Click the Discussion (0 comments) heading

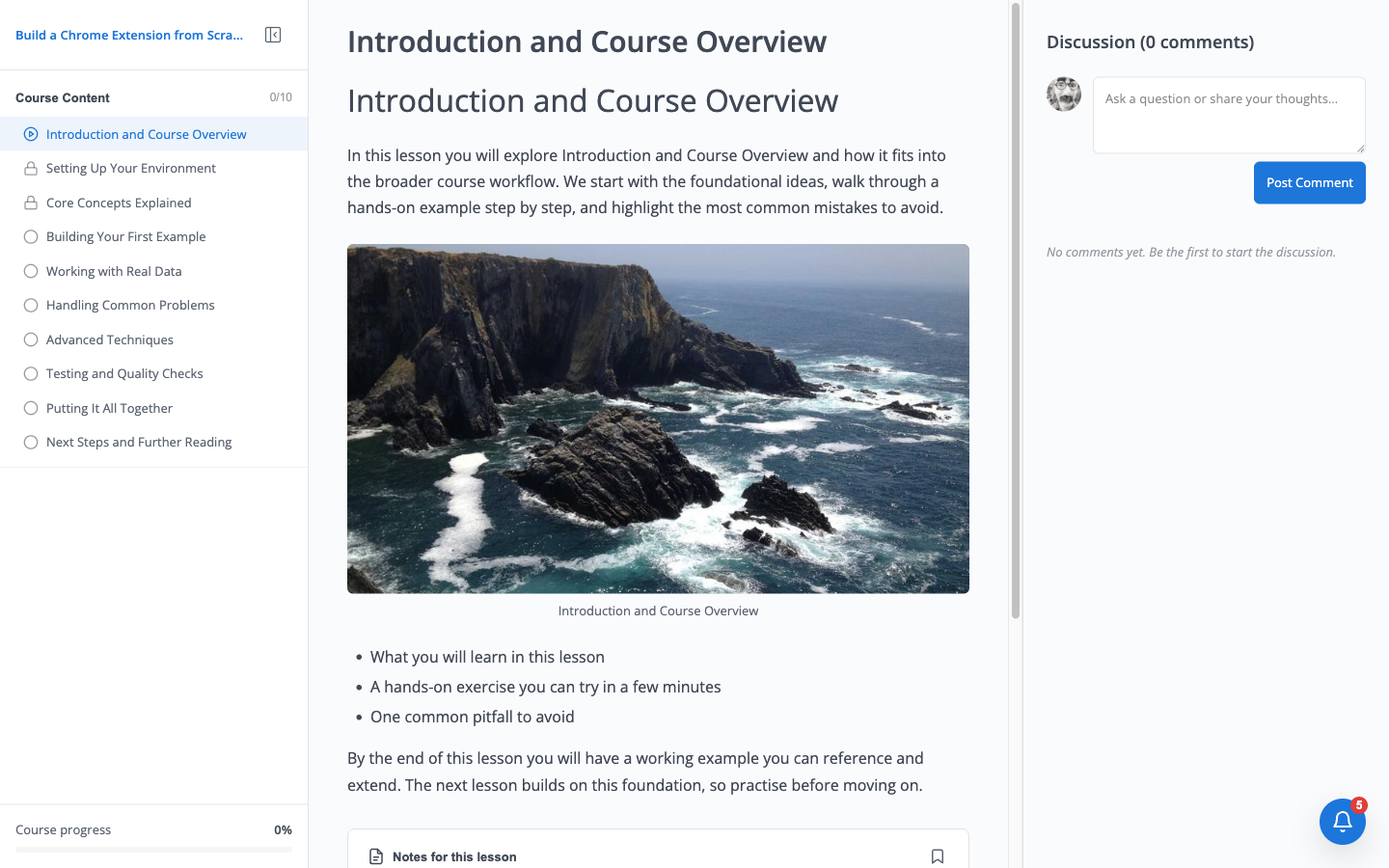pyautogui.click(x=1150, y=41)
